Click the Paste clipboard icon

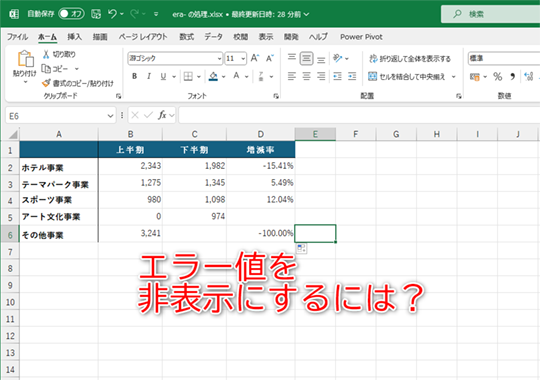click(25, 59)
